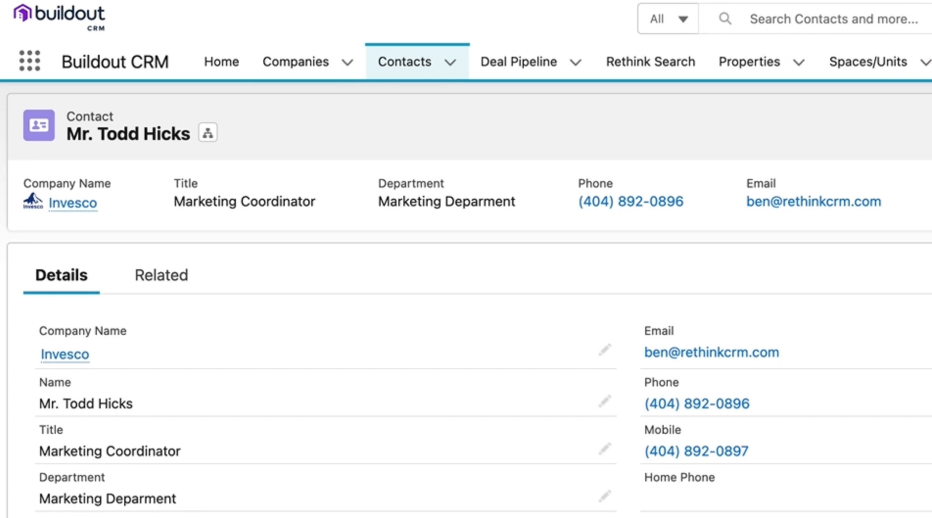The image size is (932, 518).
Task: Click the purple Contact record icon
Action: pyautogui.click(x=39, y=125)
